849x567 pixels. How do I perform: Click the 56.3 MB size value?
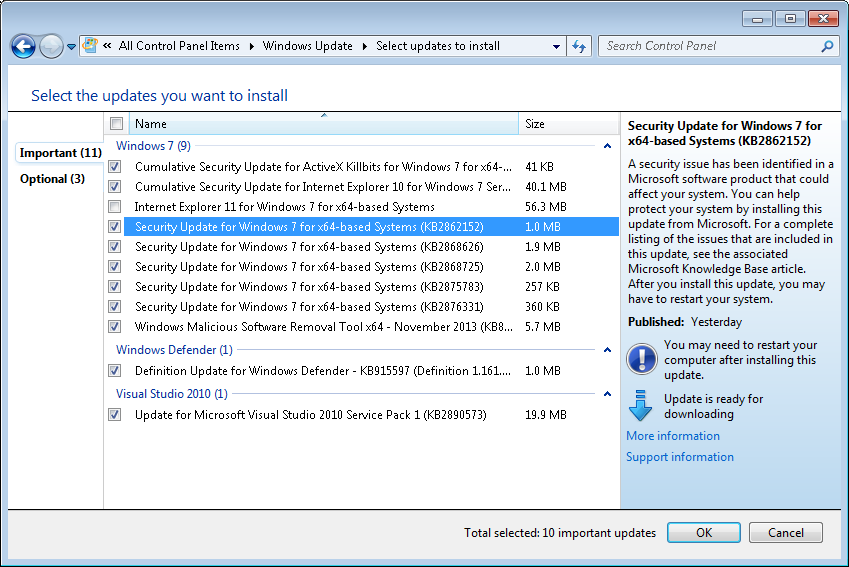[x=546, y=206]
